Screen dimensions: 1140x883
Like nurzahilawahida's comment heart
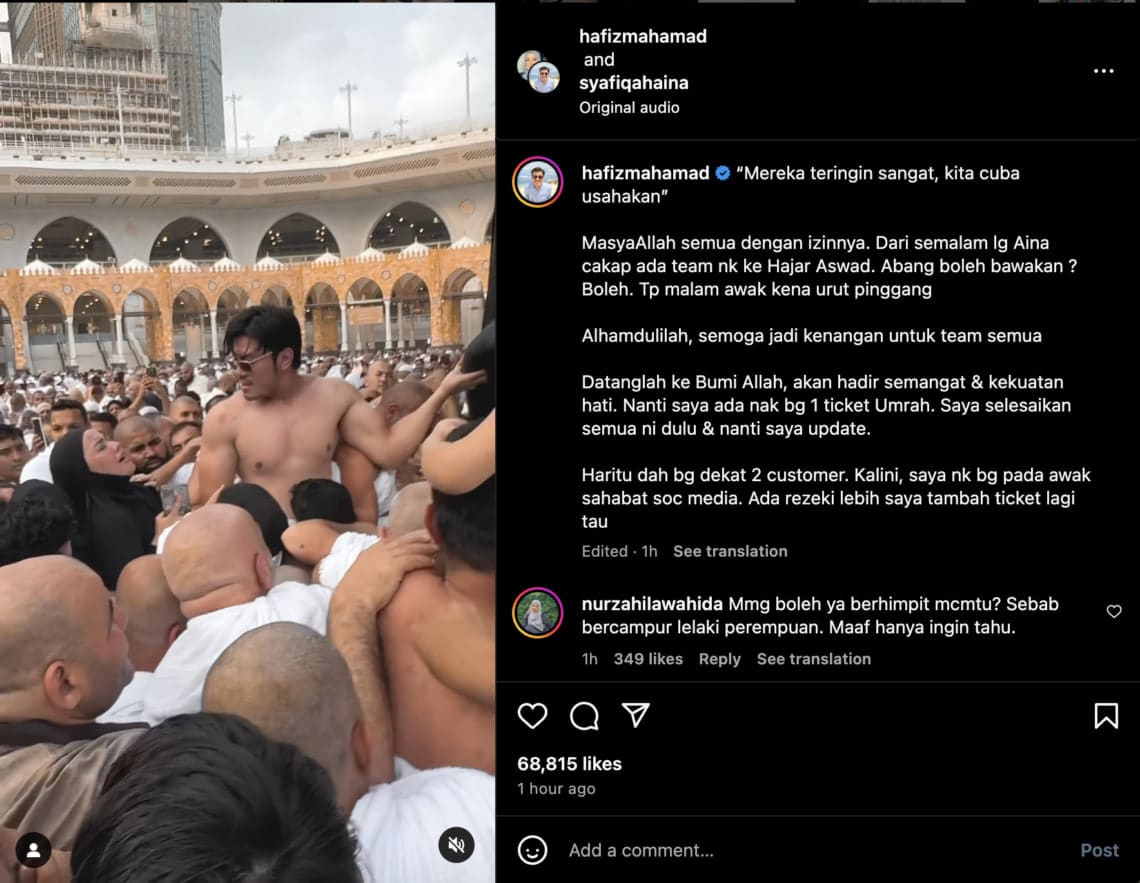pos(1114,611)
